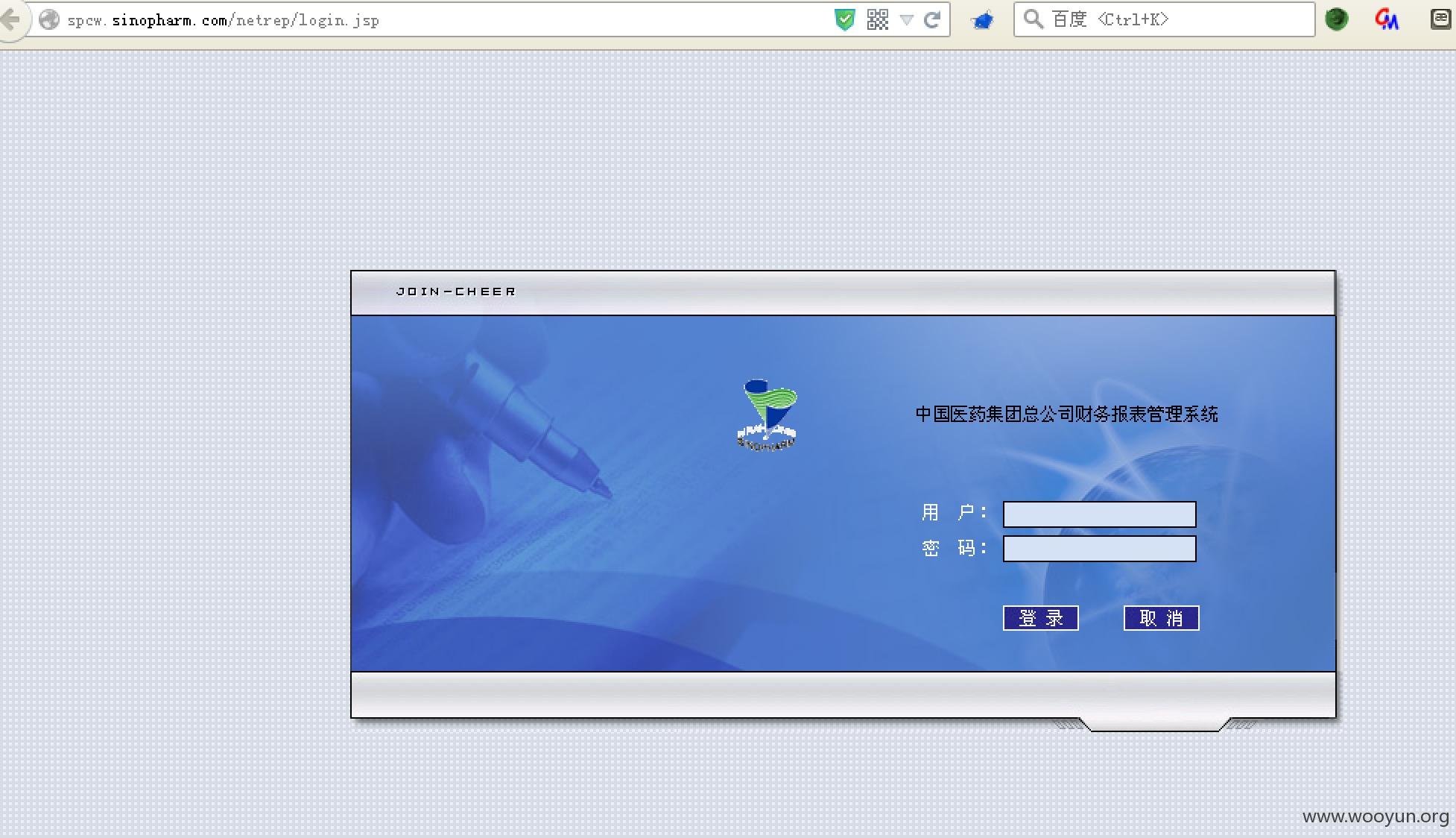Reload the page with refresh icon
1456x838 pixels.
932,20
